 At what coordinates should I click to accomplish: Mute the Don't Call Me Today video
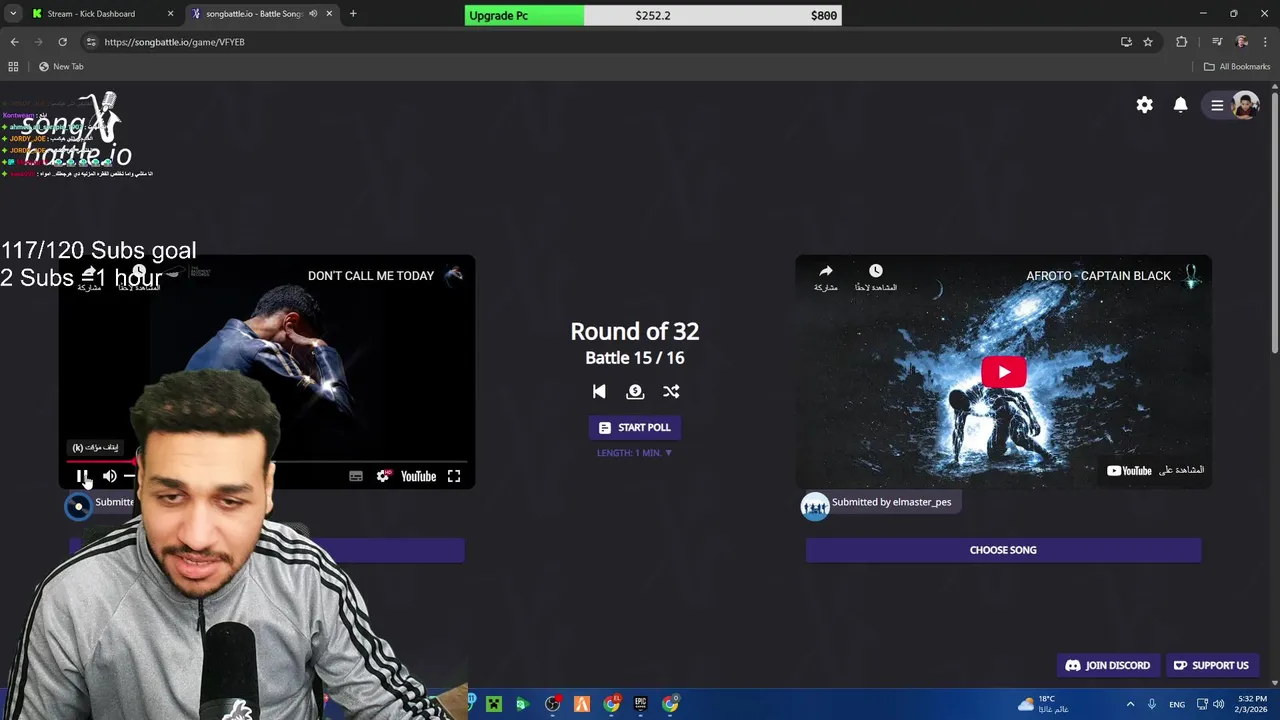tap(110, 476)
